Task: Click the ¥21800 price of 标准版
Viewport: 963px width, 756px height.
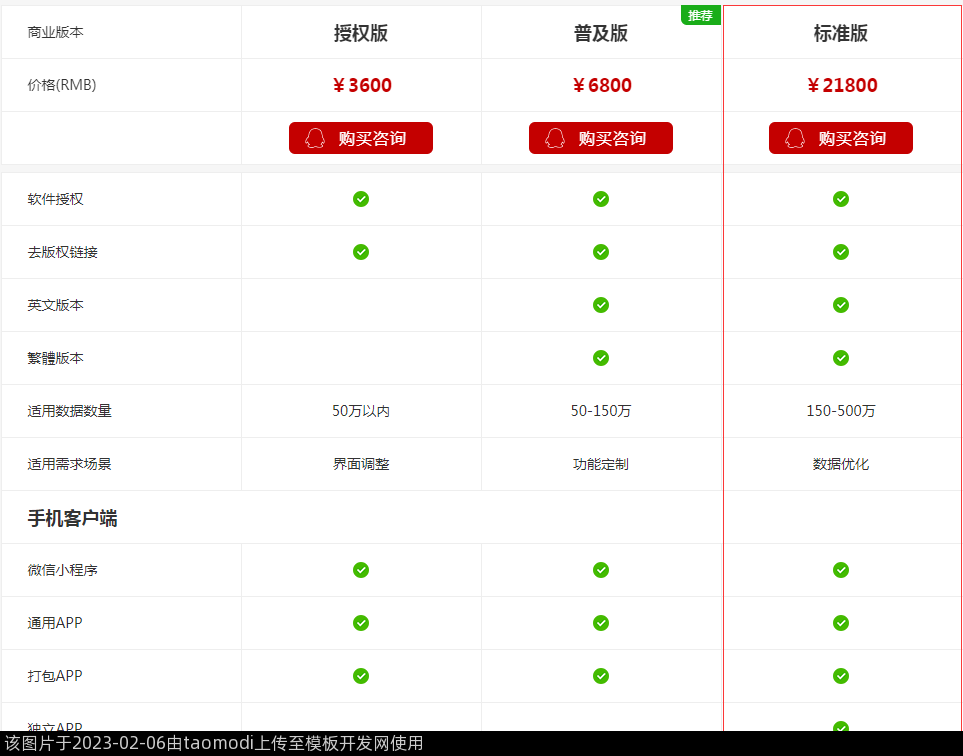Action: tap(841, 85)
